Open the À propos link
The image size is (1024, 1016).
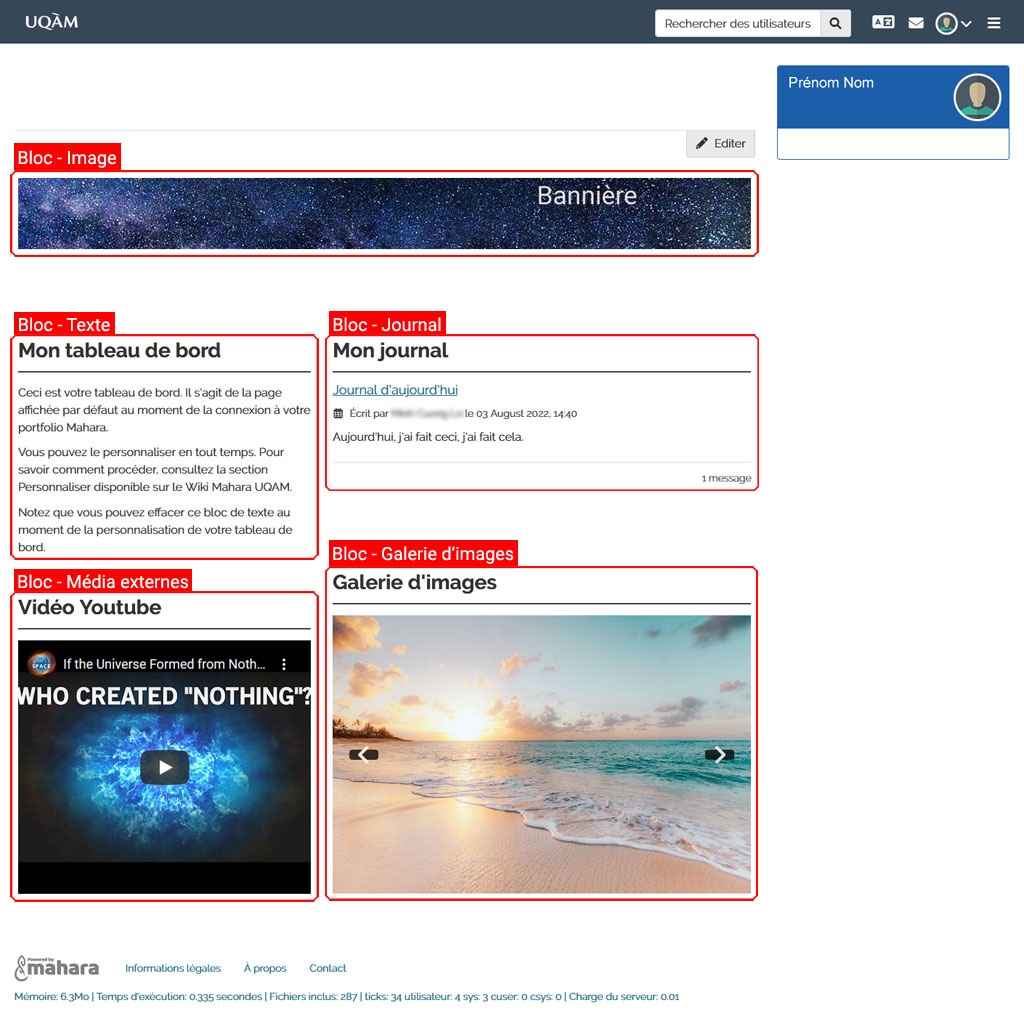[x=265, y=968]
